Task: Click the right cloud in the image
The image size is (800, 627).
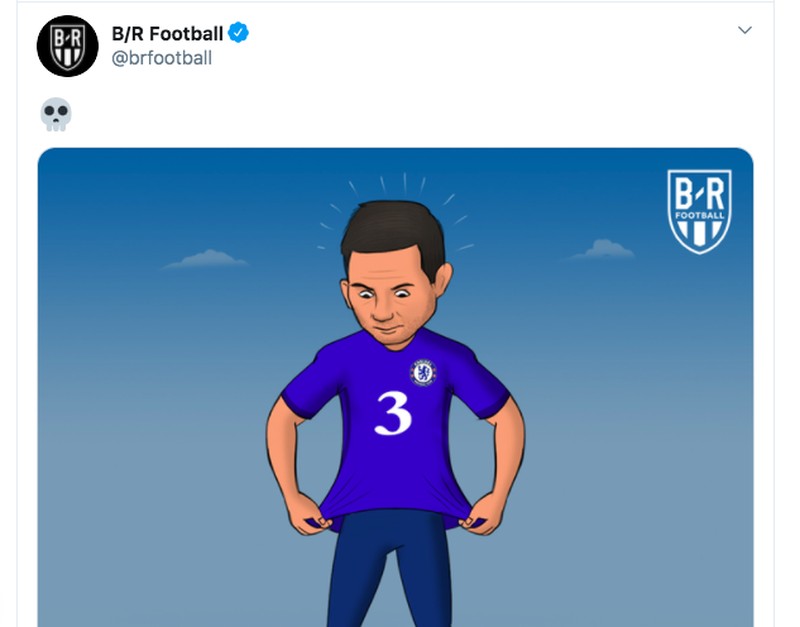Action: coord(603,249)
